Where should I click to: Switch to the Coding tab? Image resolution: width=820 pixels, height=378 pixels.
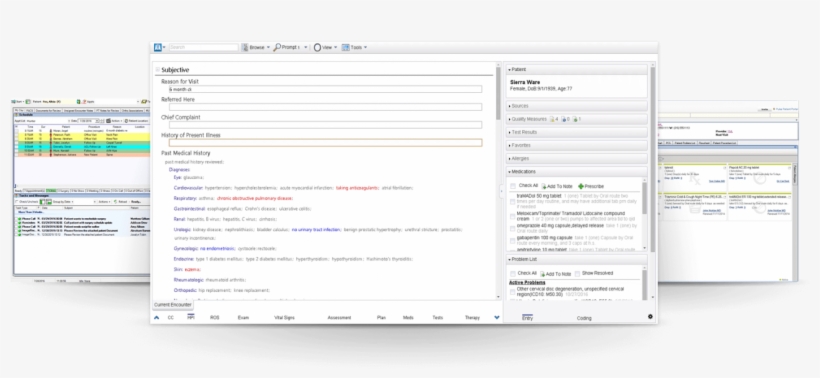point(584,318)
